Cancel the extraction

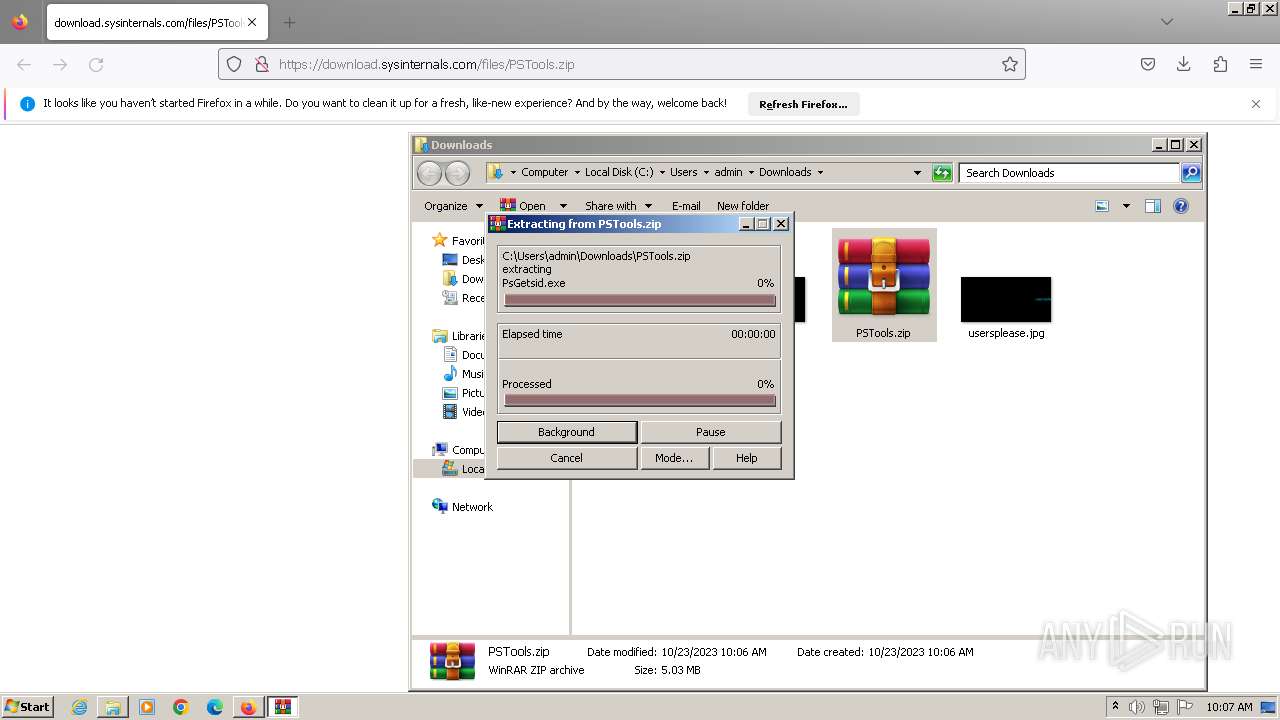click(566, 458)
